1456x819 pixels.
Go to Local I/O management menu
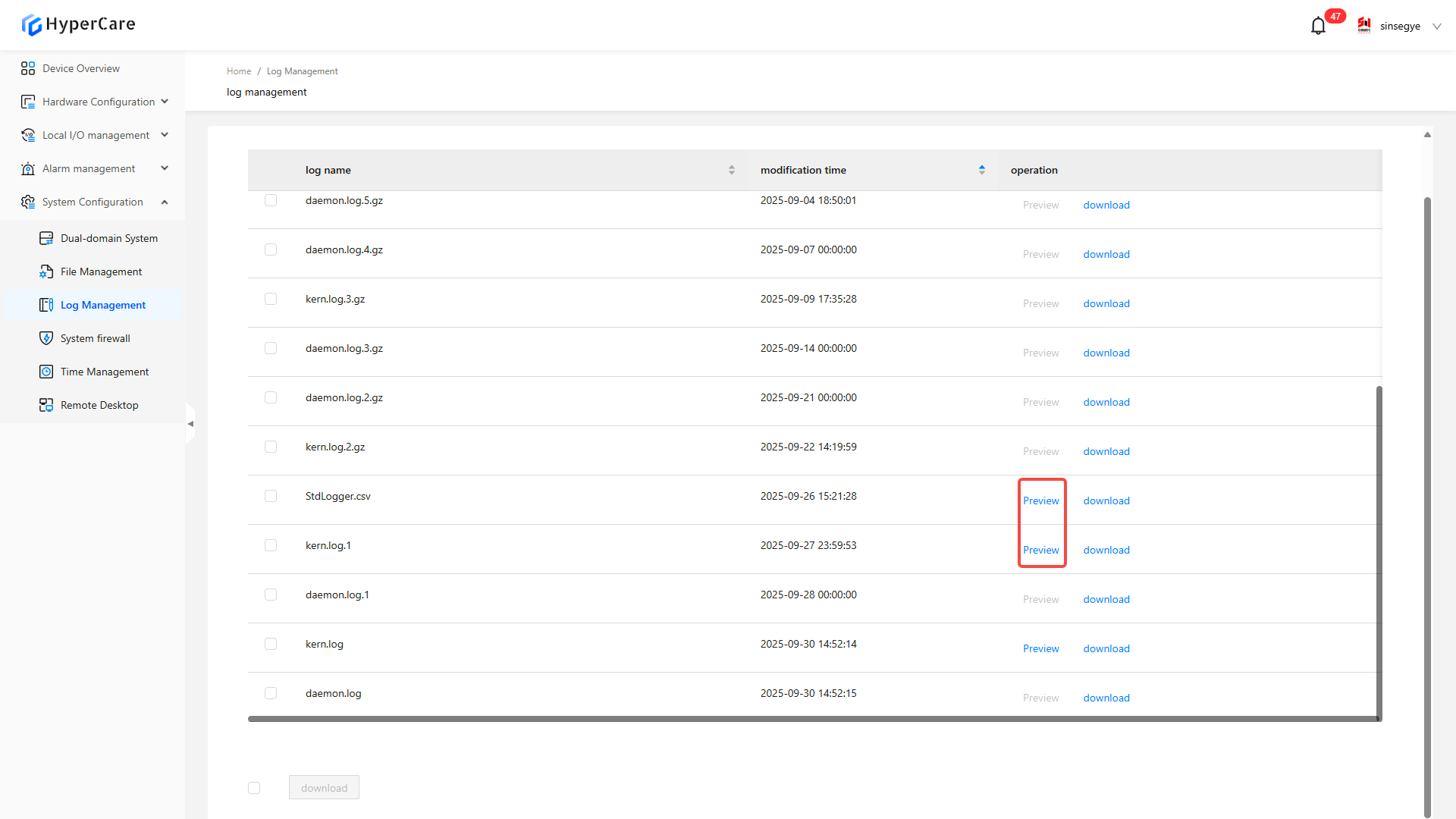96,135
